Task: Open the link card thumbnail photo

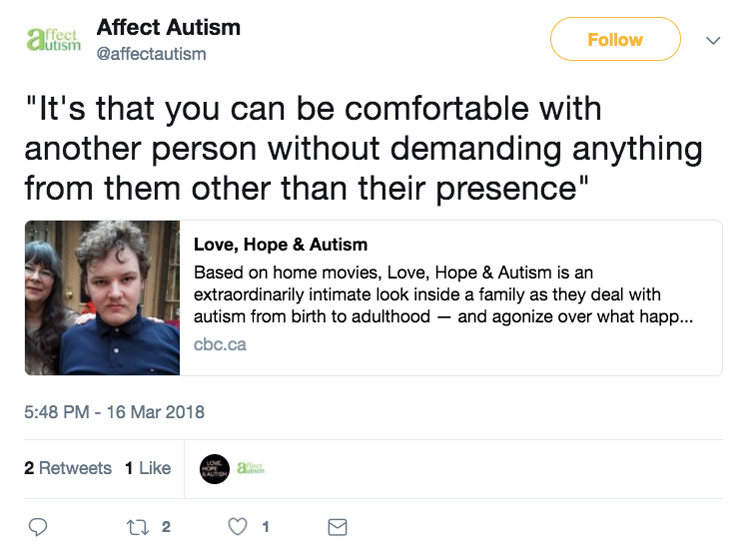Action: click(x=102, y=298)
